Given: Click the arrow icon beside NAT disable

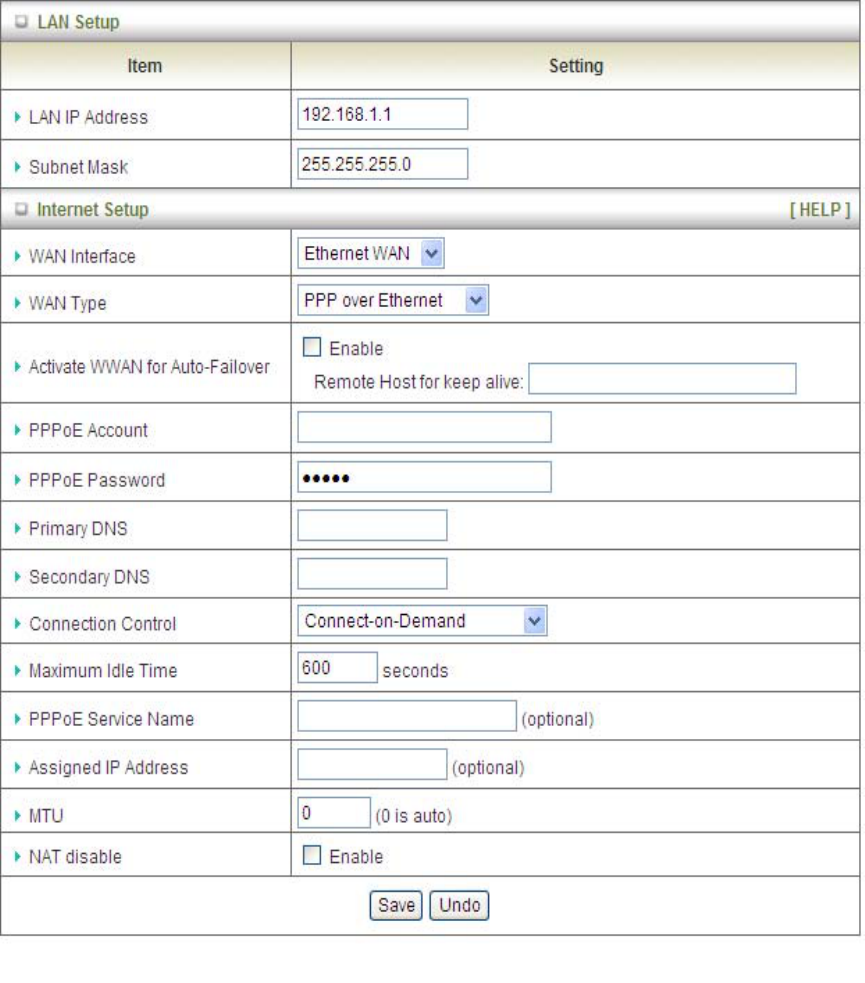Looking at the screenshot, I should point(15,859).
